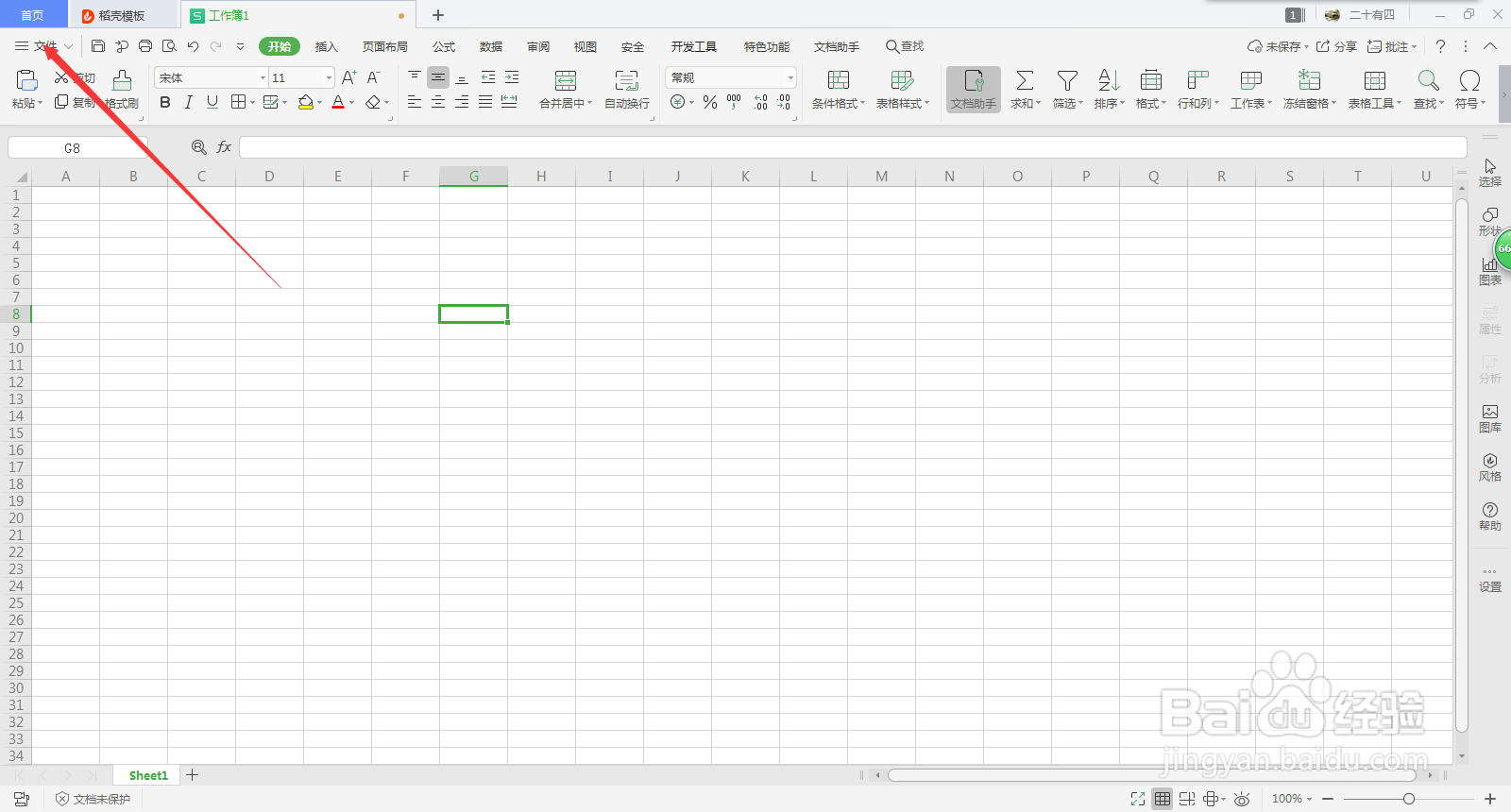Add a new sheet with plus button
Image resolution: width=1511 pixels, height=812 pixels.
click(x=193, y=775)
